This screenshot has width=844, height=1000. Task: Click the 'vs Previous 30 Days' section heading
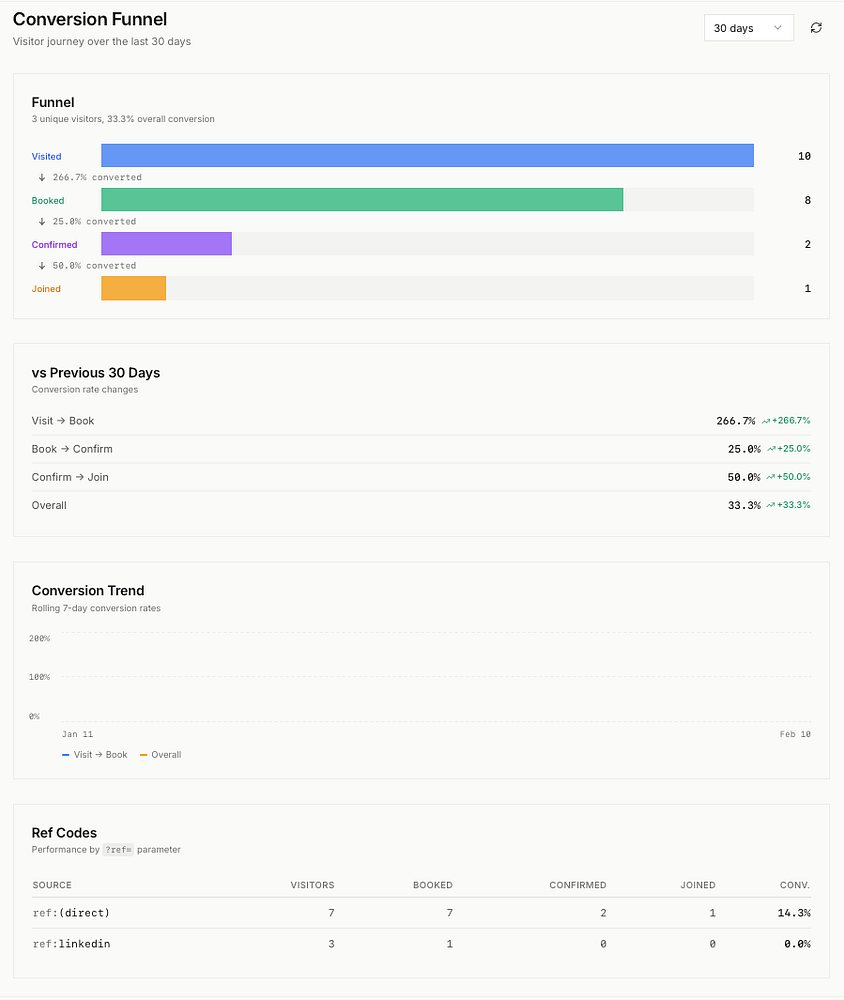(x=96, y=372)
